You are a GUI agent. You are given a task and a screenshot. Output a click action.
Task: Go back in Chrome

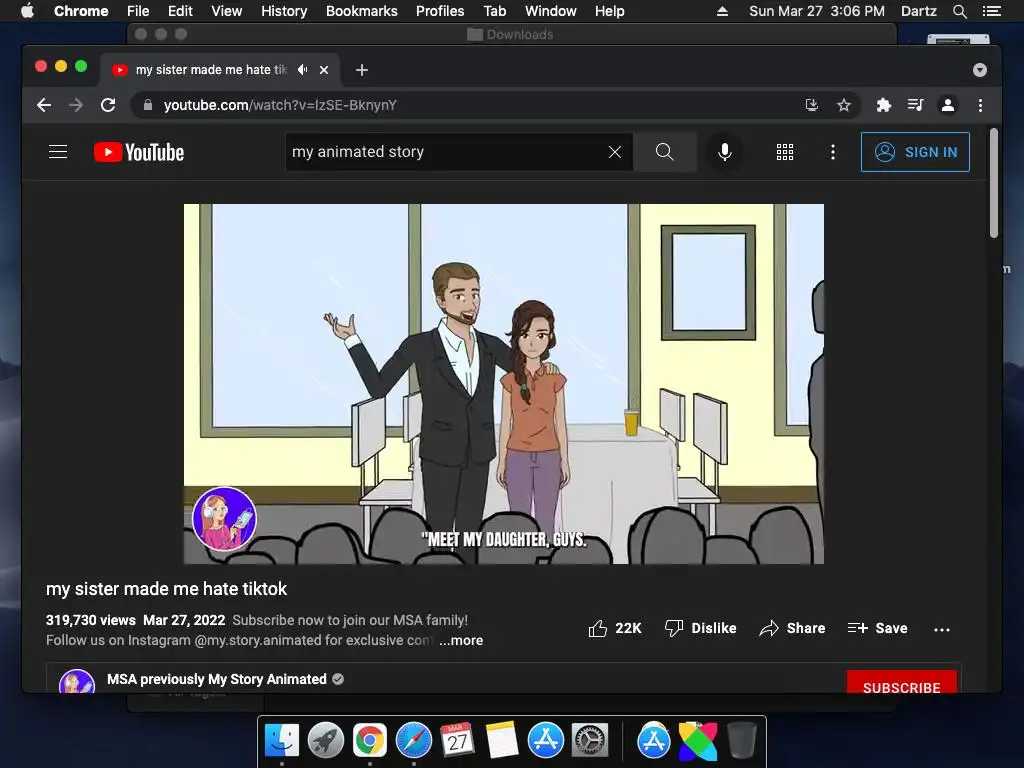[44, 105]
